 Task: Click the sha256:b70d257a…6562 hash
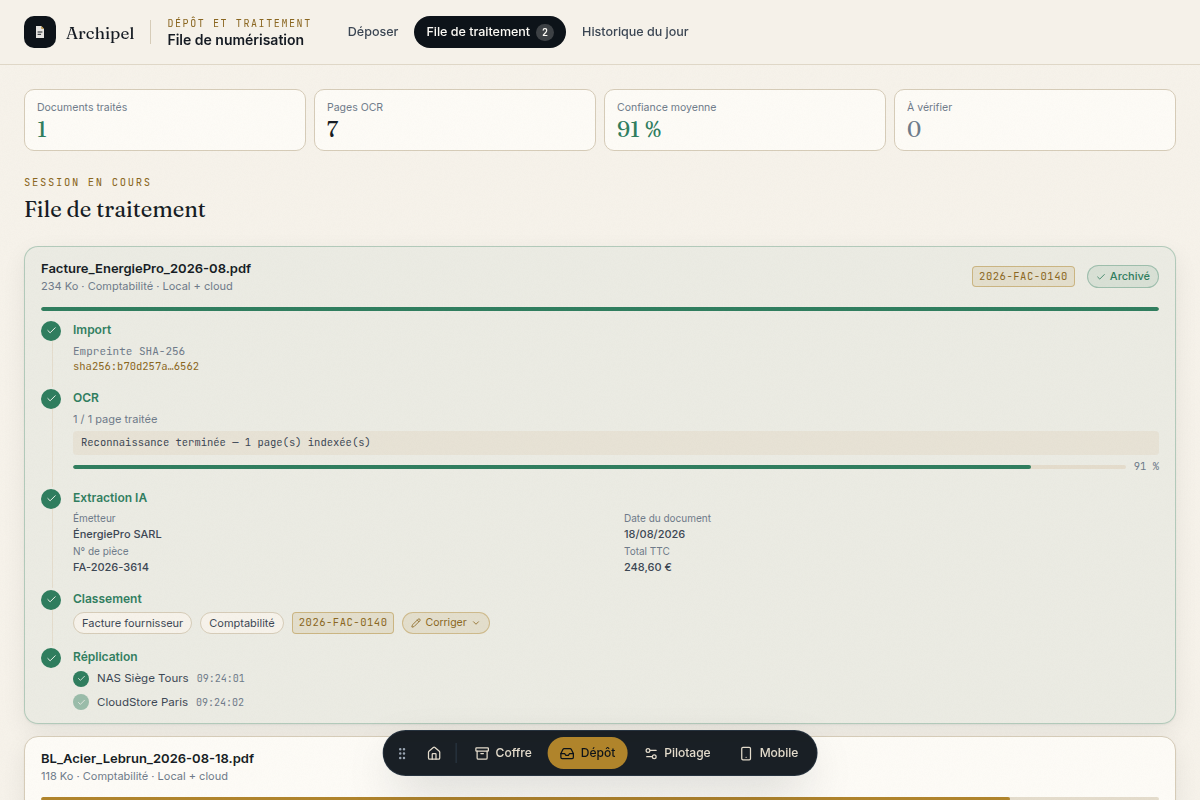point(136,367)
